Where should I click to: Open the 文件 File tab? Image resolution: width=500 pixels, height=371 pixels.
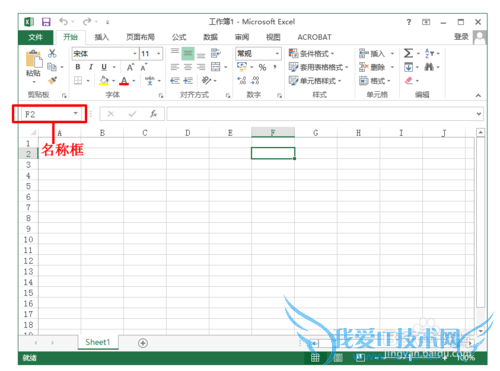(x=35, y=37)
